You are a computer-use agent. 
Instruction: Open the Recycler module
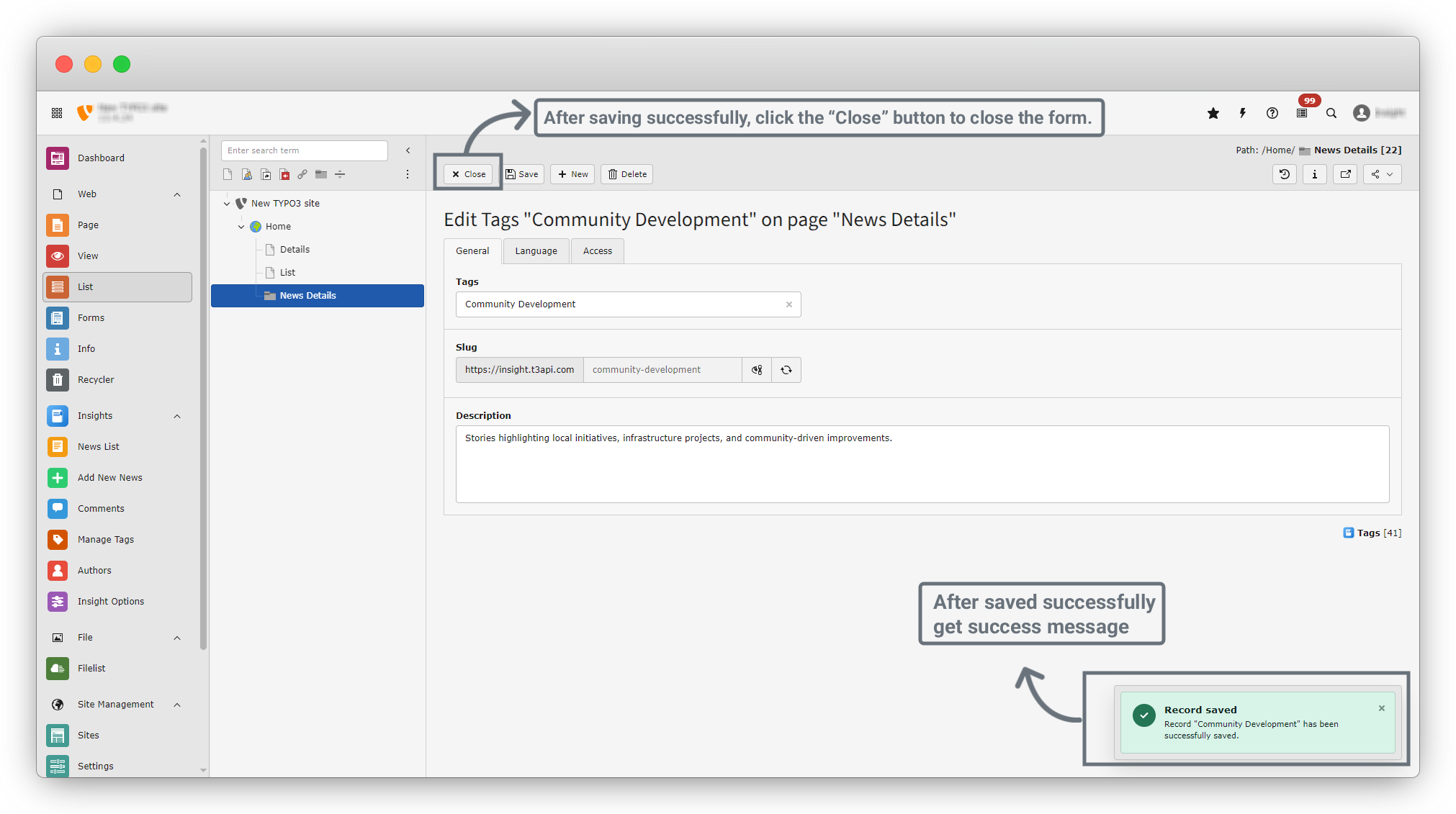click(x=96, y=379)
